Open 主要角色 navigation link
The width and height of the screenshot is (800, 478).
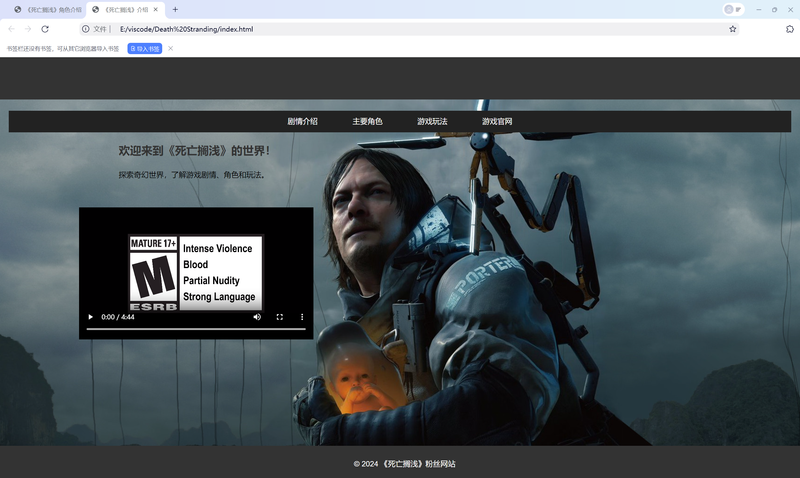(x=367, y=121)
